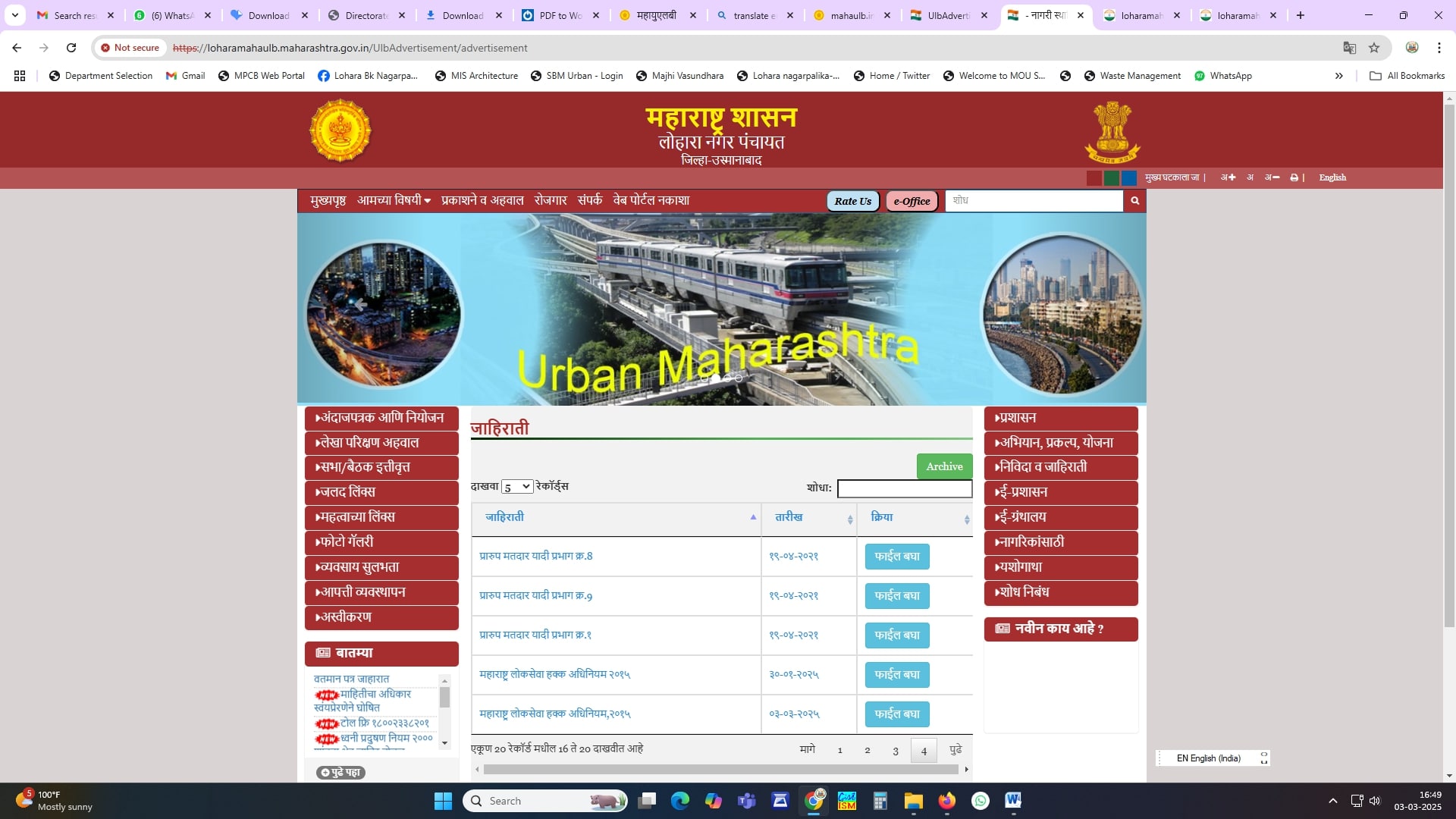Click the printer icon in header

(1294, 177)
